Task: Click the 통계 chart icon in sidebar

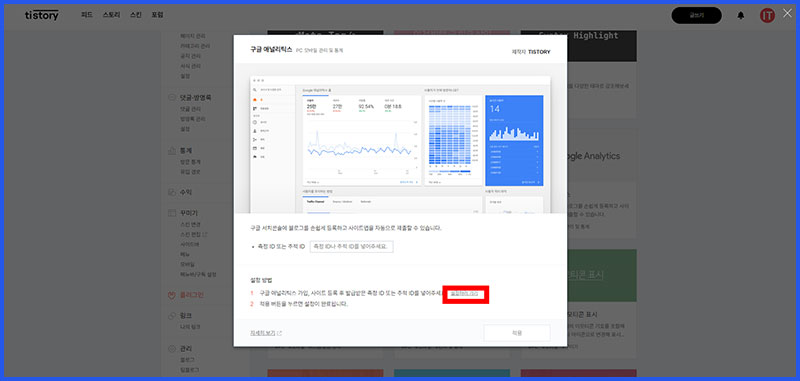Action: click(x=172, y=151)
